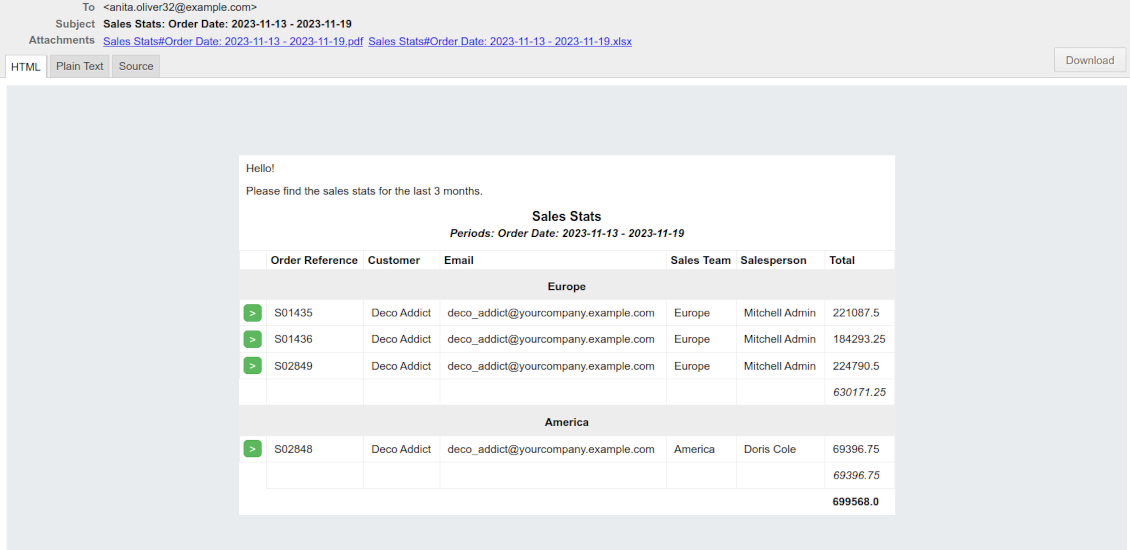Click salesperson Doris Cole
Screen dimensions: 1130x550
tap(770, 449)
